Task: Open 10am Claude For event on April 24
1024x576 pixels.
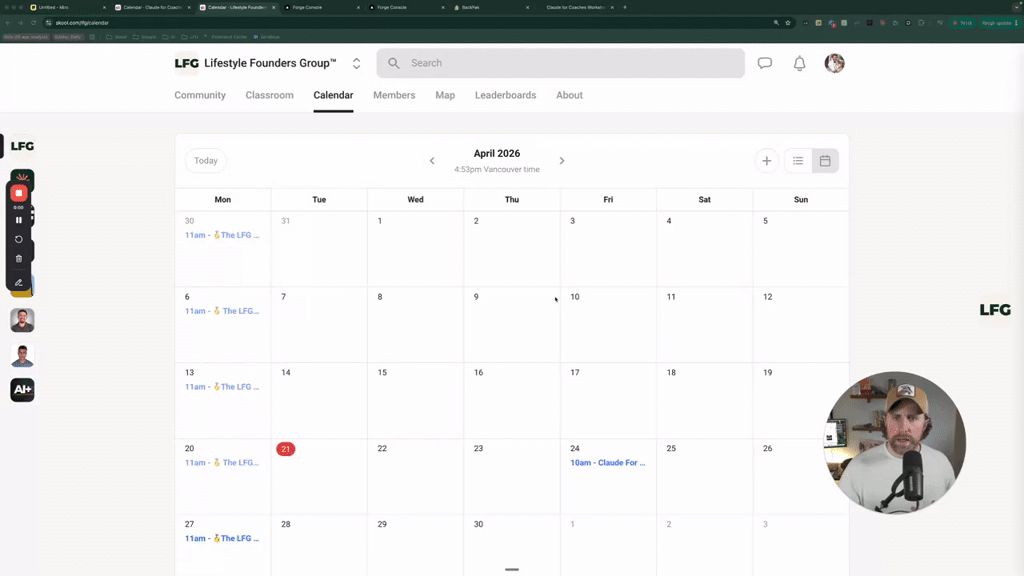Action: (x=607, y=462)
